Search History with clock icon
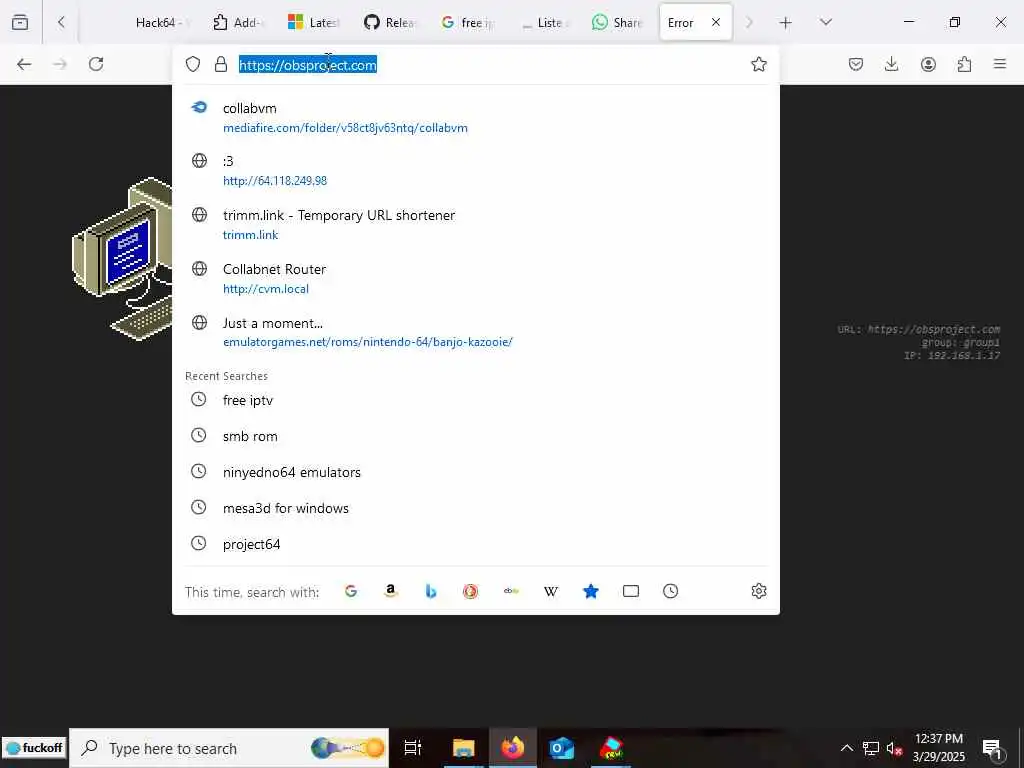The image size is (1024, 768). point(670,591)
